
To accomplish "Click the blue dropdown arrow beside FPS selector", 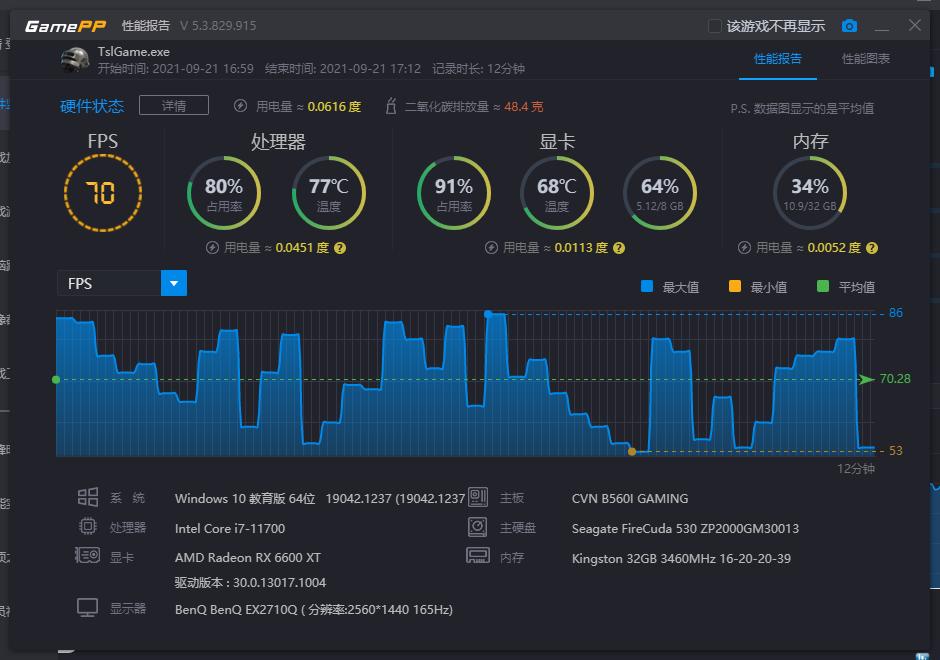I will click(174, 283).
